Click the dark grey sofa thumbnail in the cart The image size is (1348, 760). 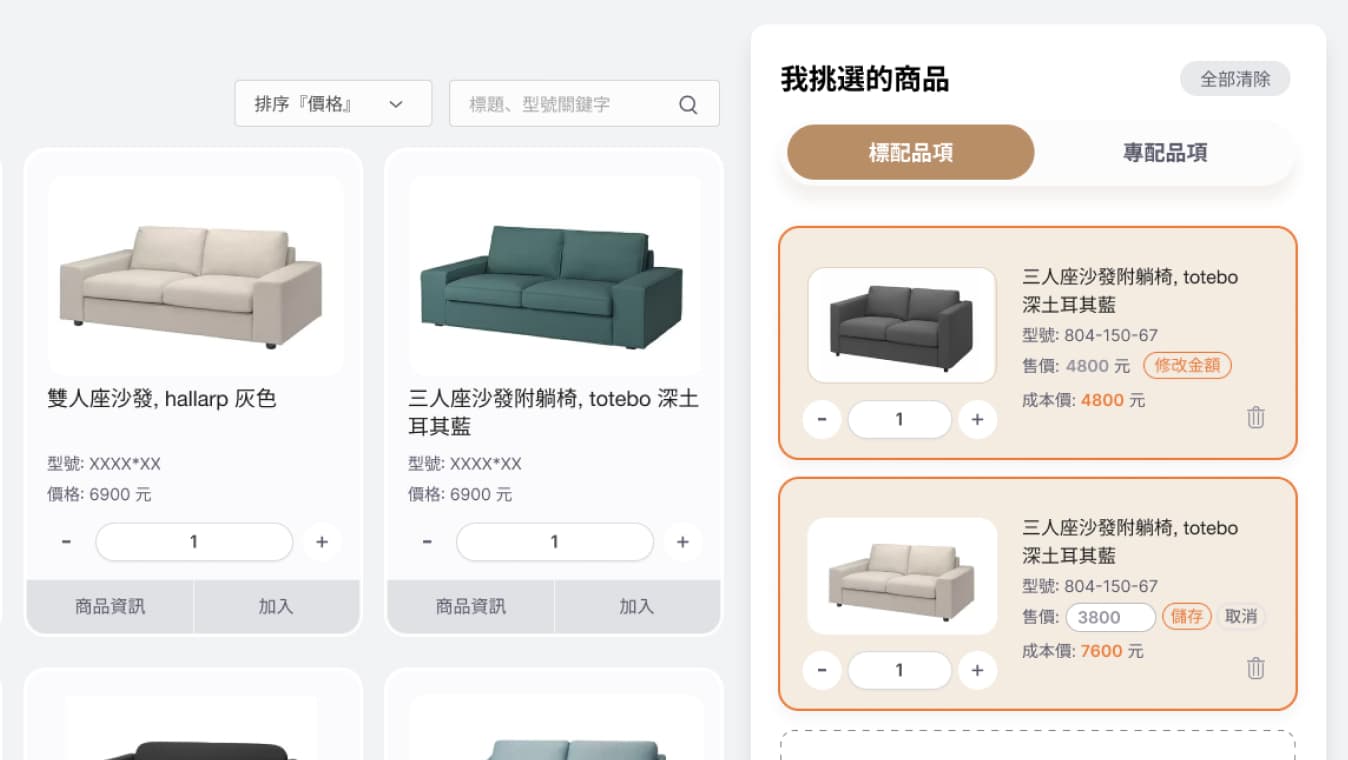tap(902, 325)
